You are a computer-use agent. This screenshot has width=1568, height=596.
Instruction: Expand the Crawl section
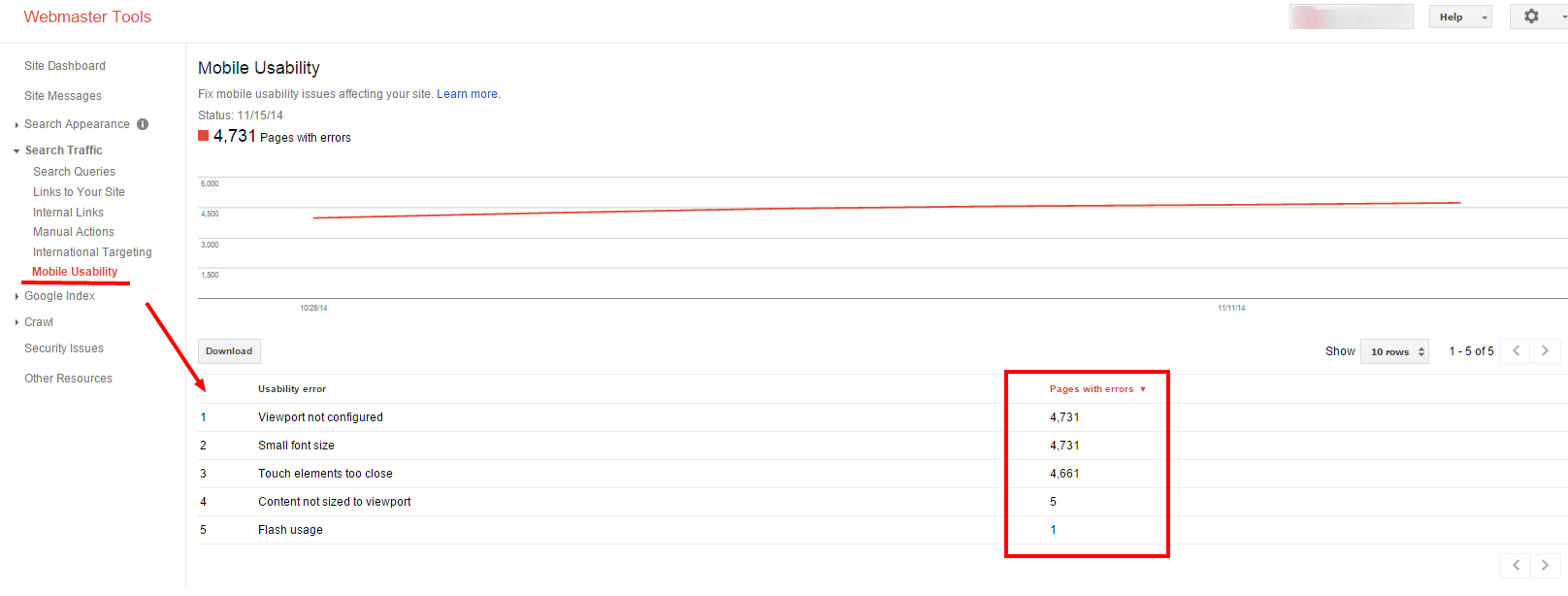click(x=17, y=323)
